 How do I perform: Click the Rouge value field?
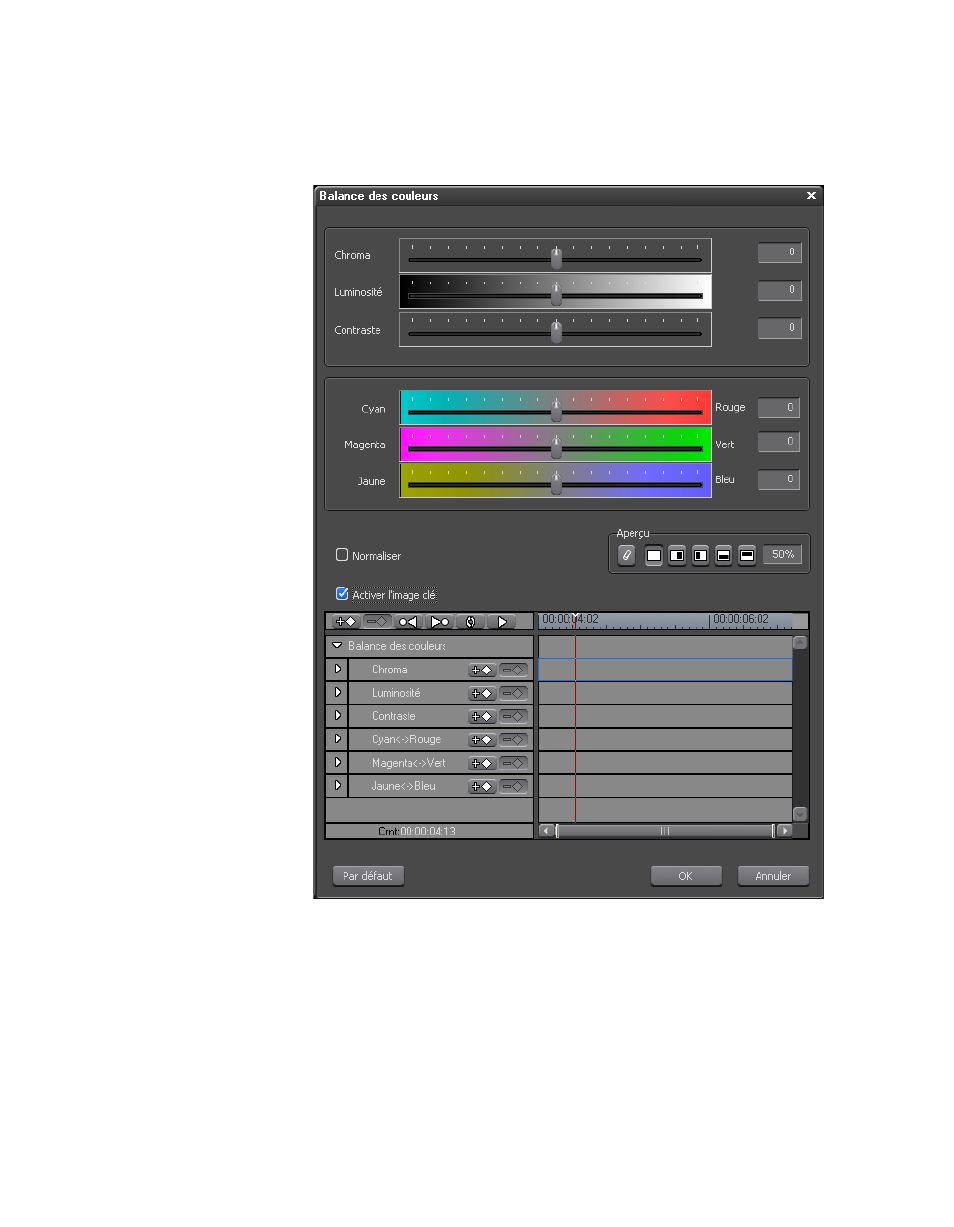pos(778,408)
